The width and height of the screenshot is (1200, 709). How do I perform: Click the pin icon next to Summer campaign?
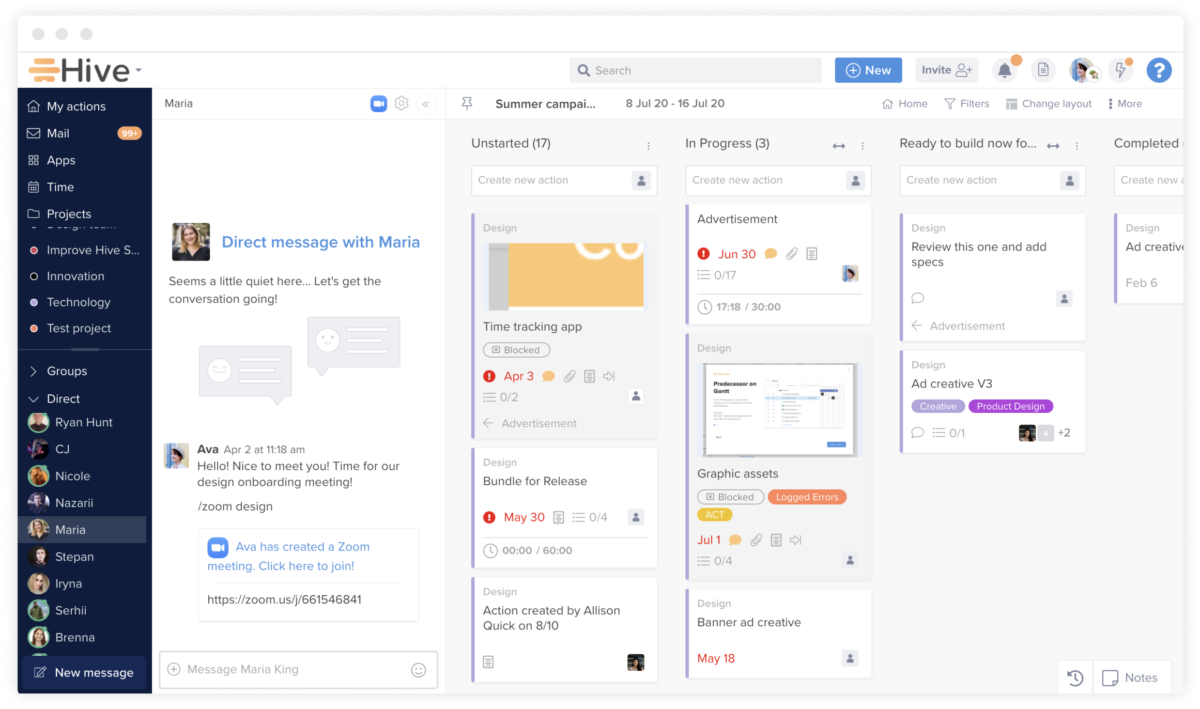pyautogui.click(x=467, y=103)
